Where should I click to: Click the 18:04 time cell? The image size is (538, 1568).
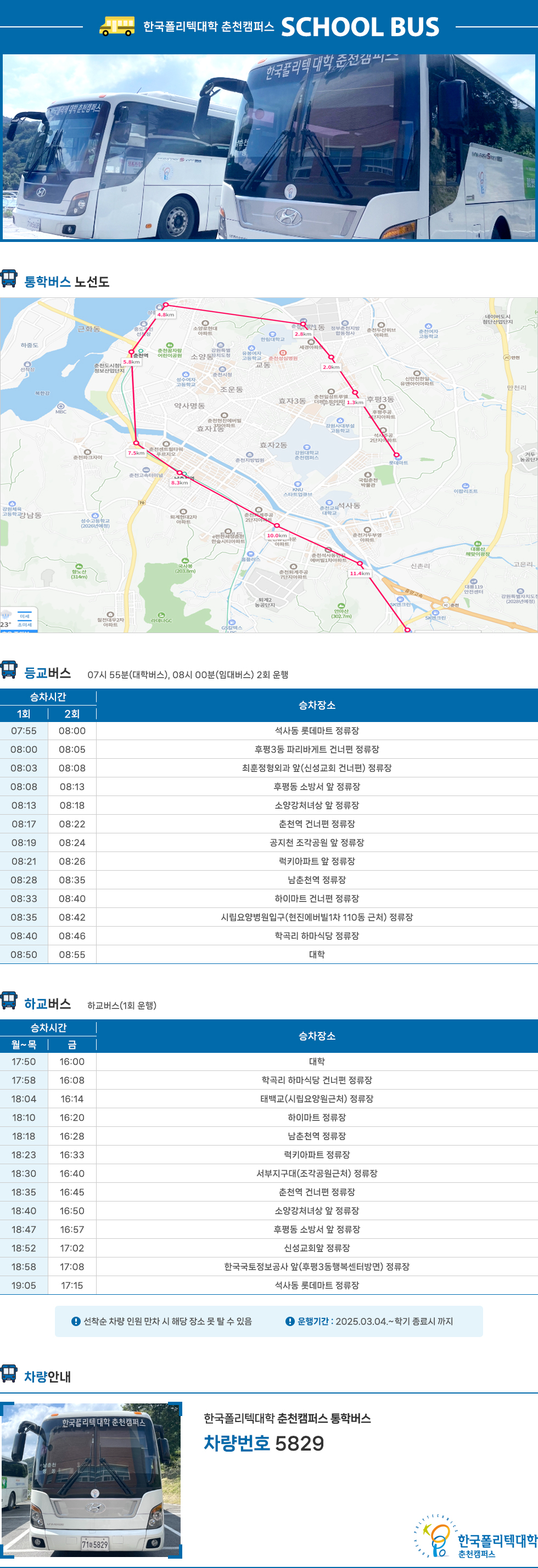pyautogui.click(x=24, y=1099)
